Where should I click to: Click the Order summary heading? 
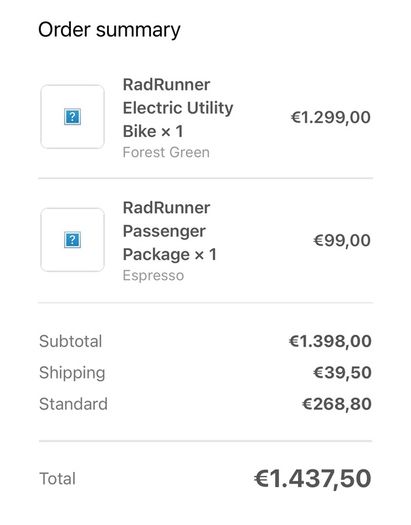click(109, 30)
